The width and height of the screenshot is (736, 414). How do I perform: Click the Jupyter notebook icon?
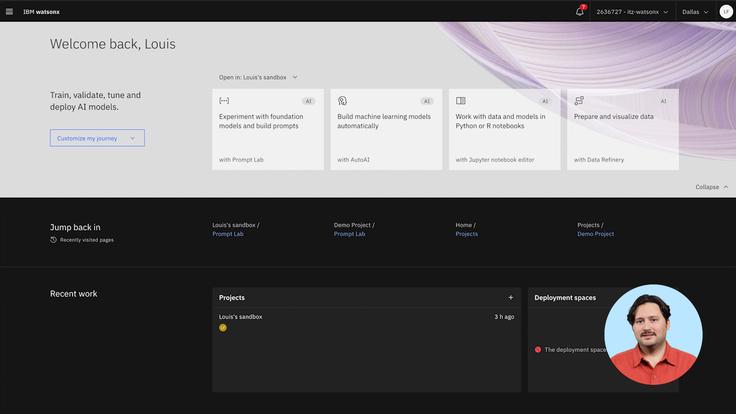tap(460, 100)
